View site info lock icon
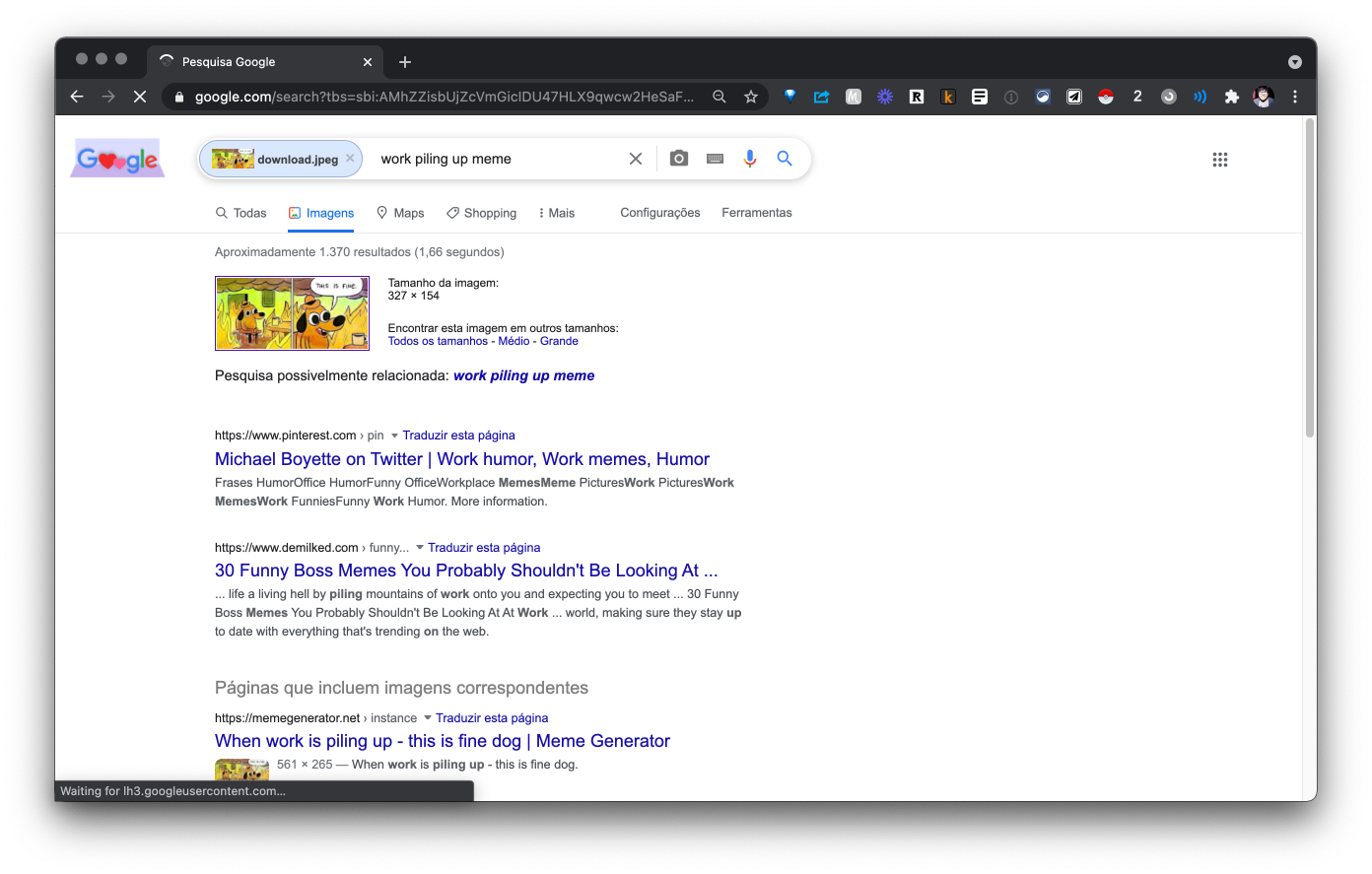 pos(178,97)
